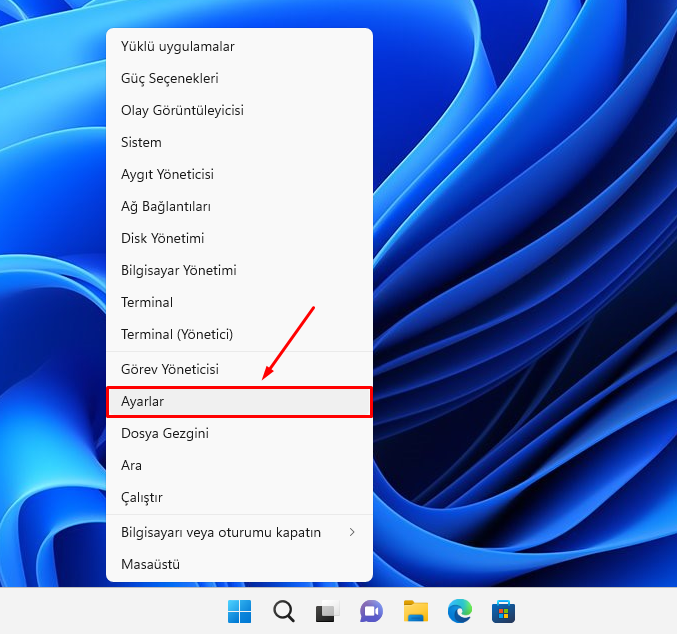Open Olay Görüntüleyicisi from the menu
The image size is (677, 634).
pyautogui.click(x=182, y=110)
